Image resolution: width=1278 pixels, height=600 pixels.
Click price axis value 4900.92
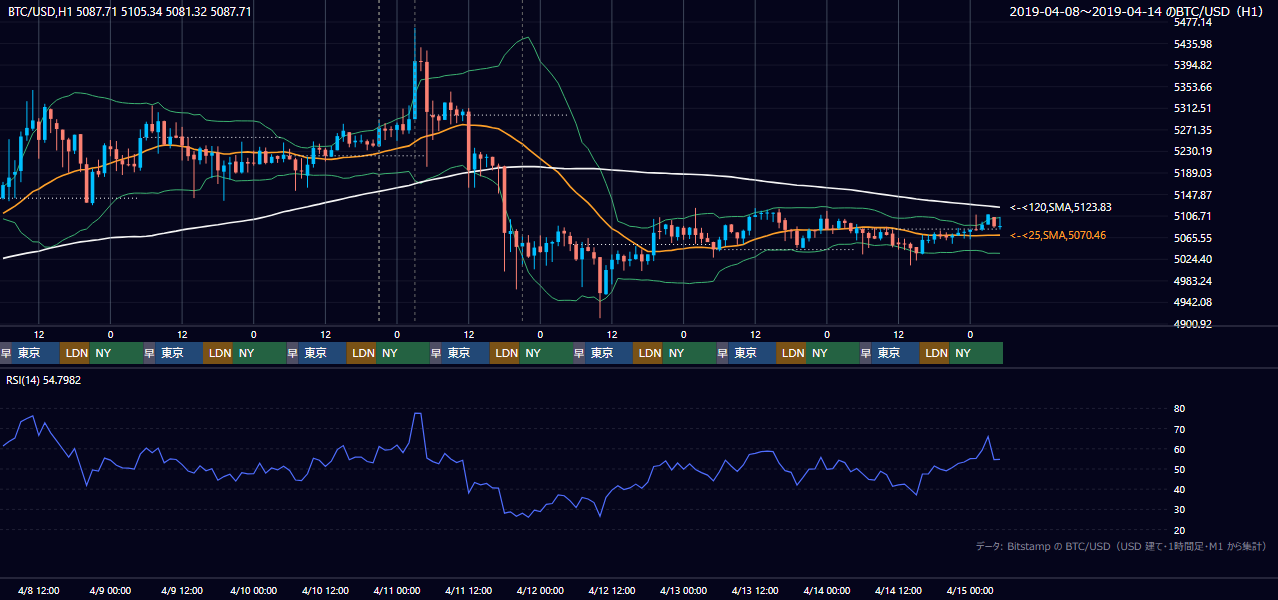coord(1193,324)
